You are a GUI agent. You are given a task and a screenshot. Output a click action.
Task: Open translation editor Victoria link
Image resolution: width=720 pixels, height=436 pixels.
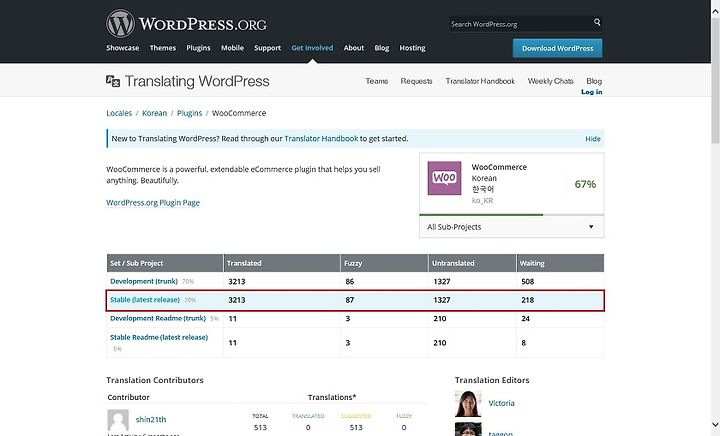[x=501, y=403]
